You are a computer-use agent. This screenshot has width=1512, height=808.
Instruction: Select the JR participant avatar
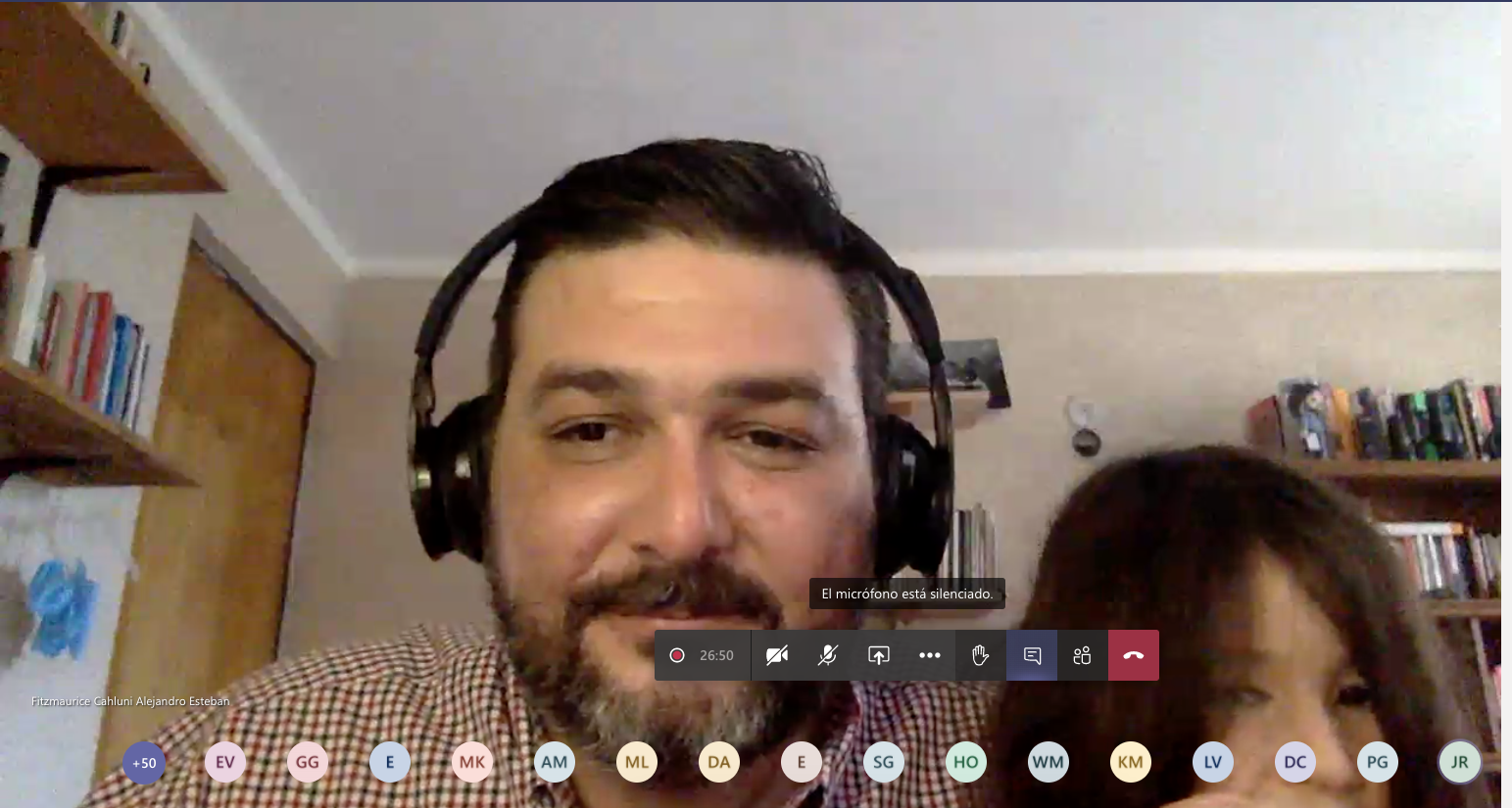(x=1459, y=762)
